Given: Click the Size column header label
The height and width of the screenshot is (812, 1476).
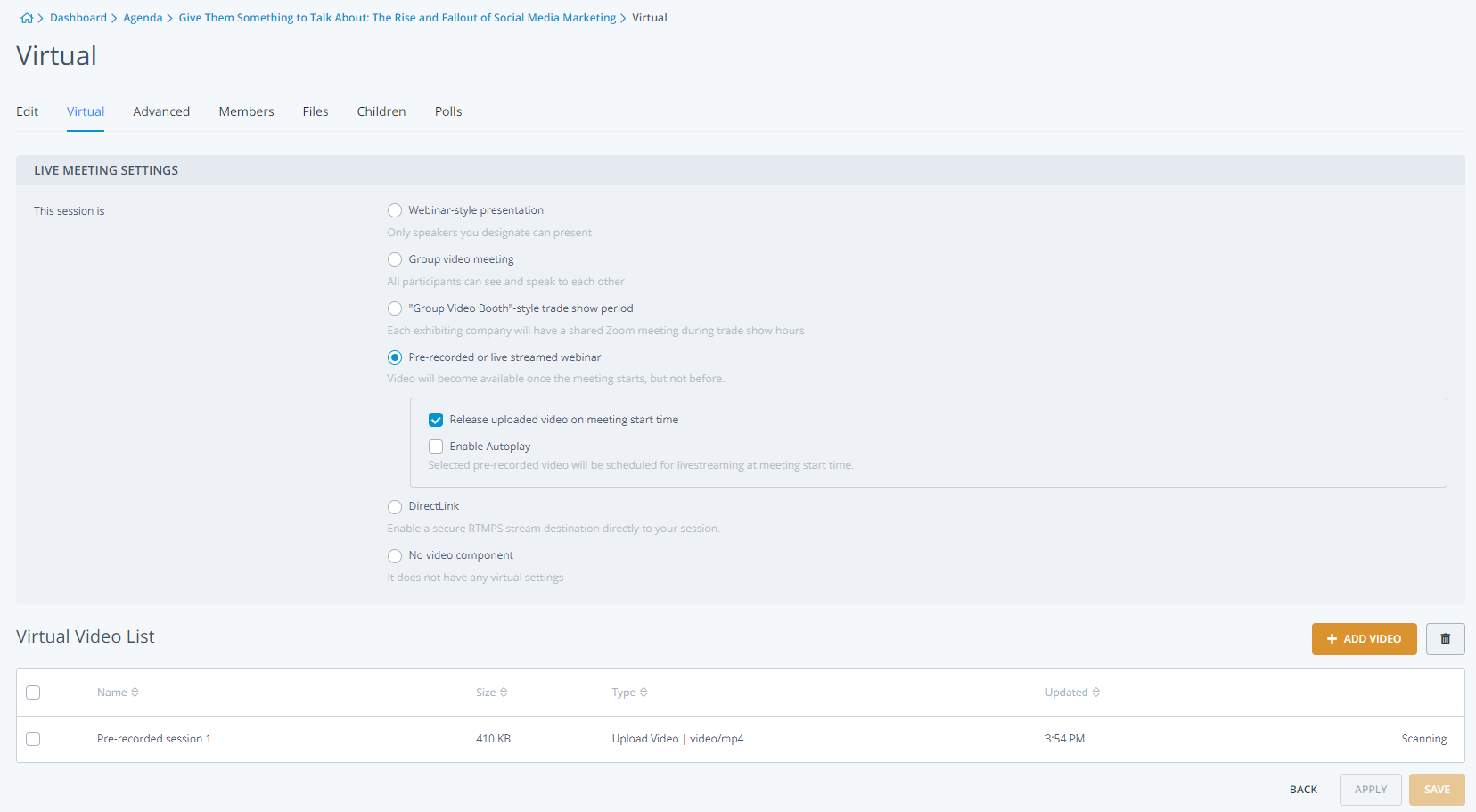Looking at the screenshot, I should tap(486, 693).
